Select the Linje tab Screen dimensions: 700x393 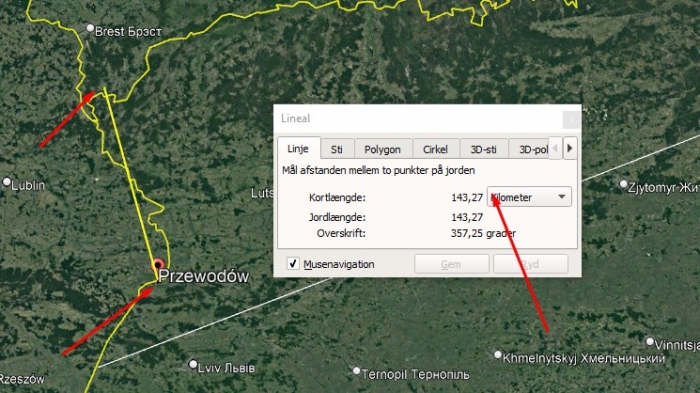coord(298,148)
